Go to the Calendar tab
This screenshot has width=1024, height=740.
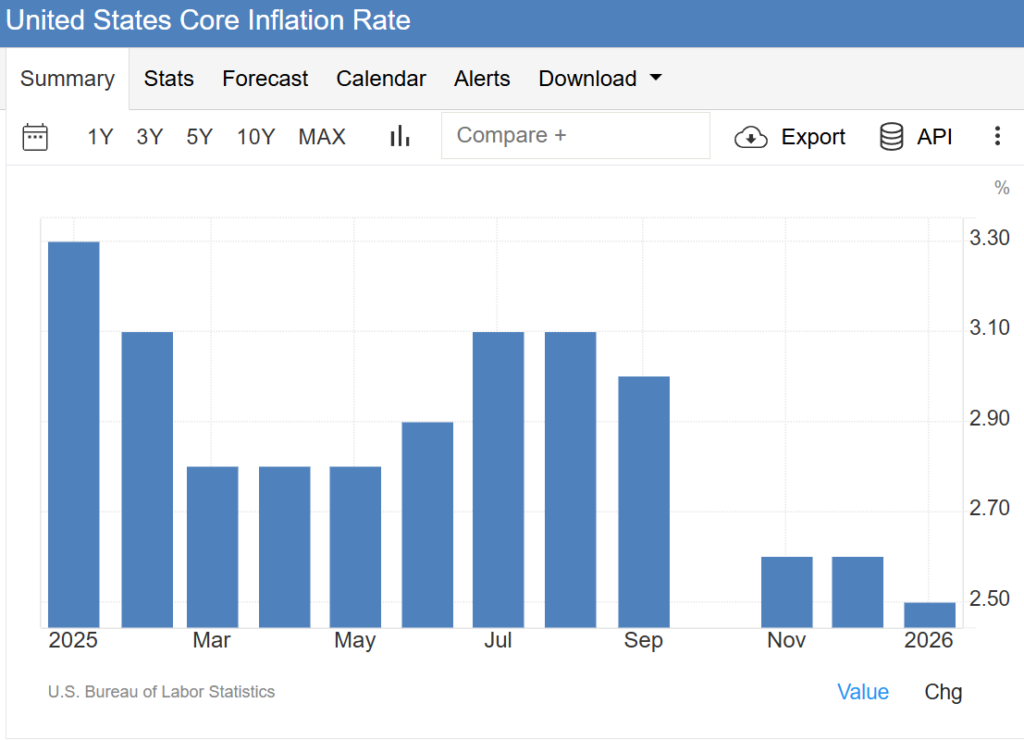[381, 79]
